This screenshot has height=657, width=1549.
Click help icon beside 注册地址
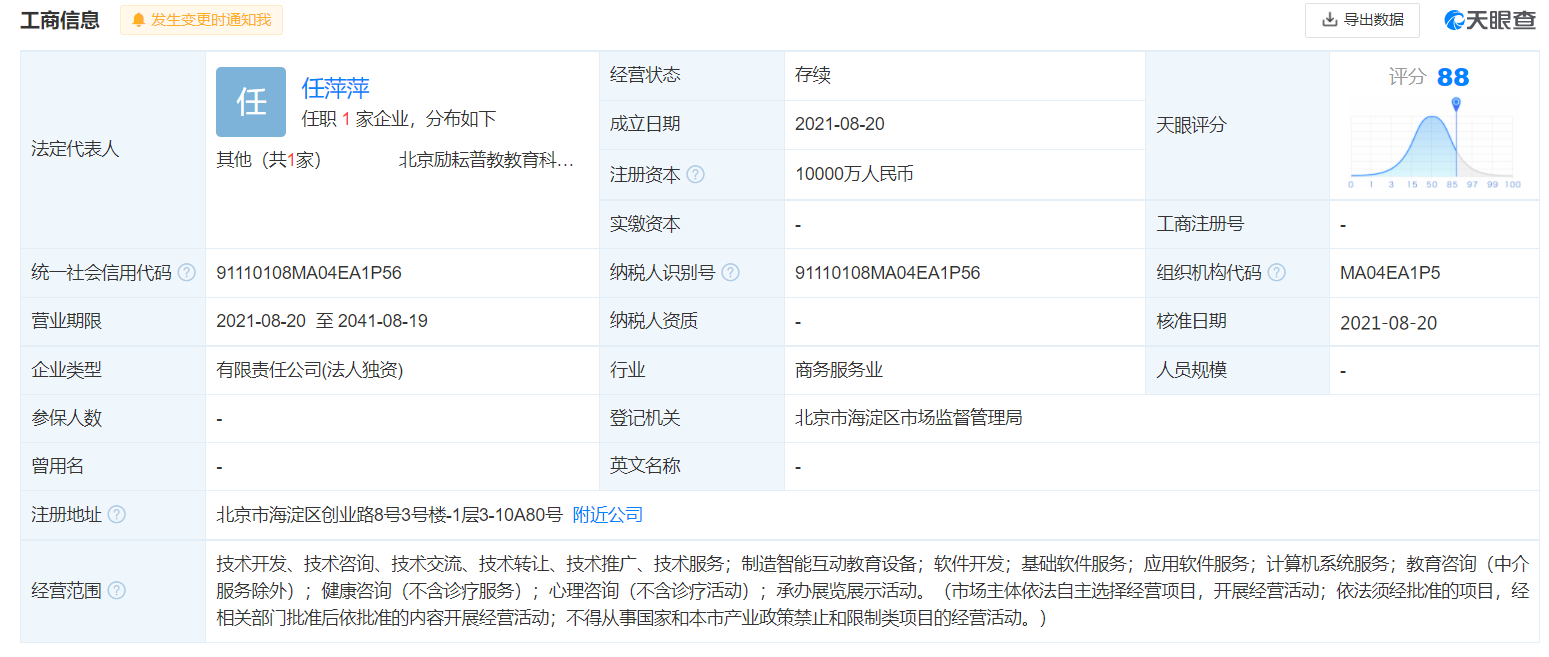[117, 514]
